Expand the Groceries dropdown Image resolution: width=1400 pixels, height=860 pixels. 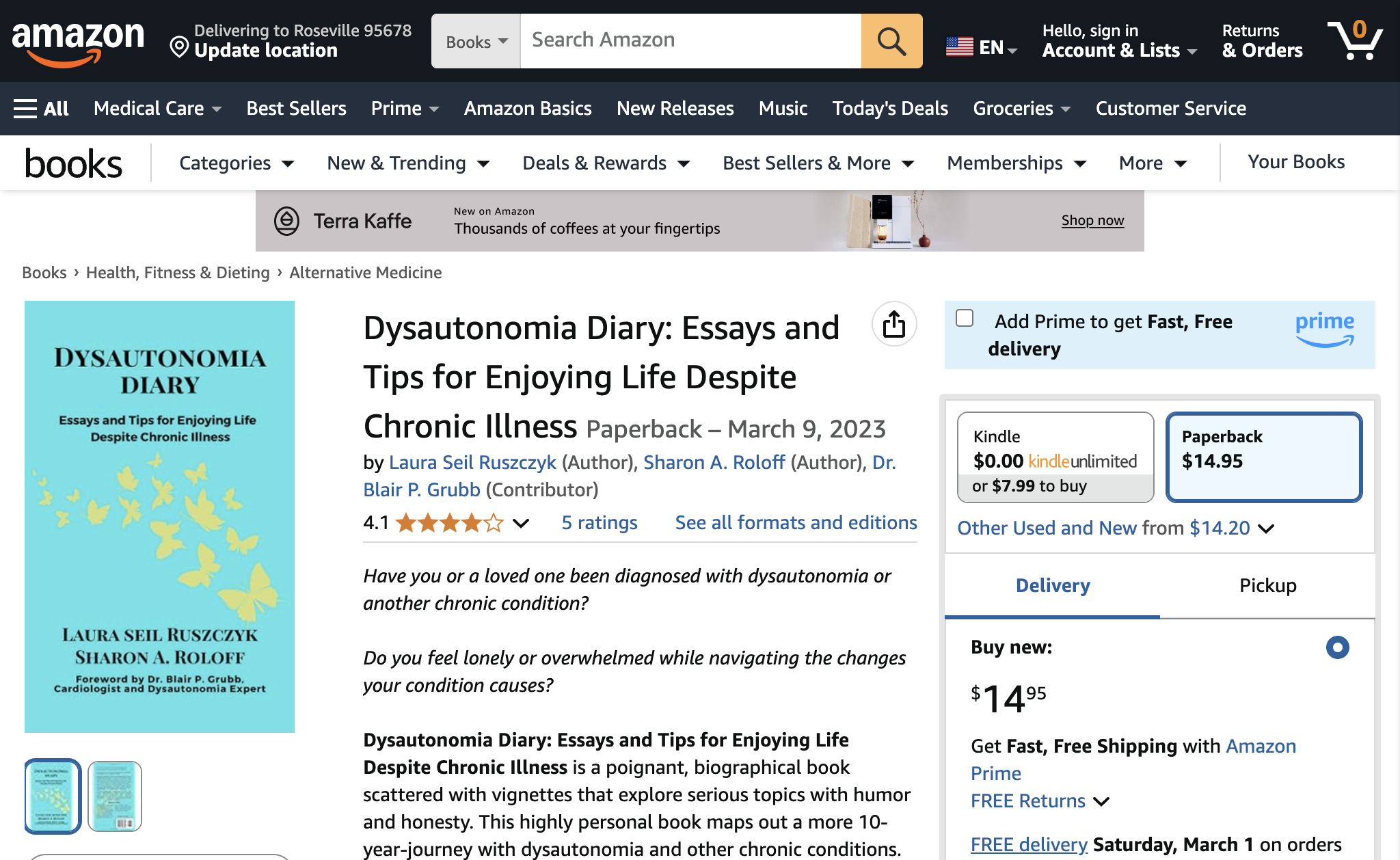pyautogui.click(x=1021, y=109)
